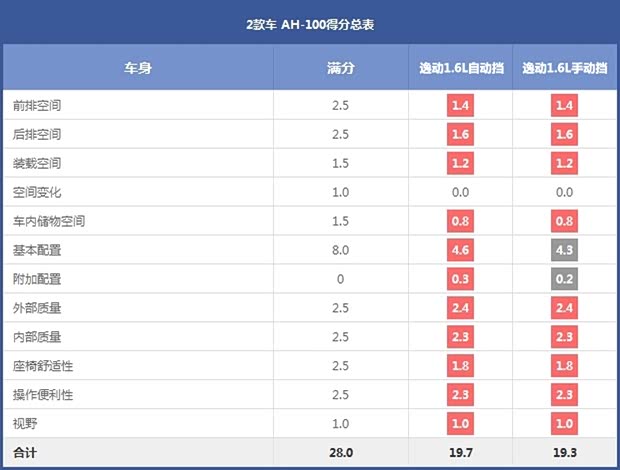620x470 pixels.
Task: Click the gray 4.3 score badge
Action: tap(564, 250)
